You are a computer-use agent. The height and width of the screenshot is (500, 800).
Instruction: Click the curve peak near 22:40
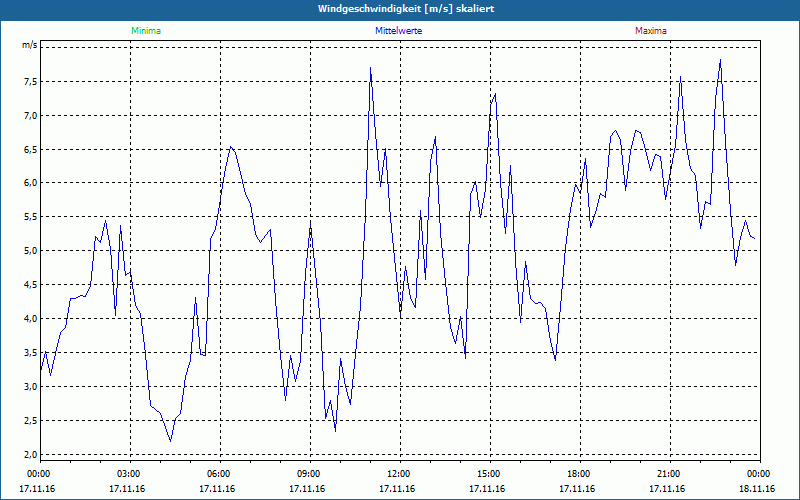pos(720,60)
